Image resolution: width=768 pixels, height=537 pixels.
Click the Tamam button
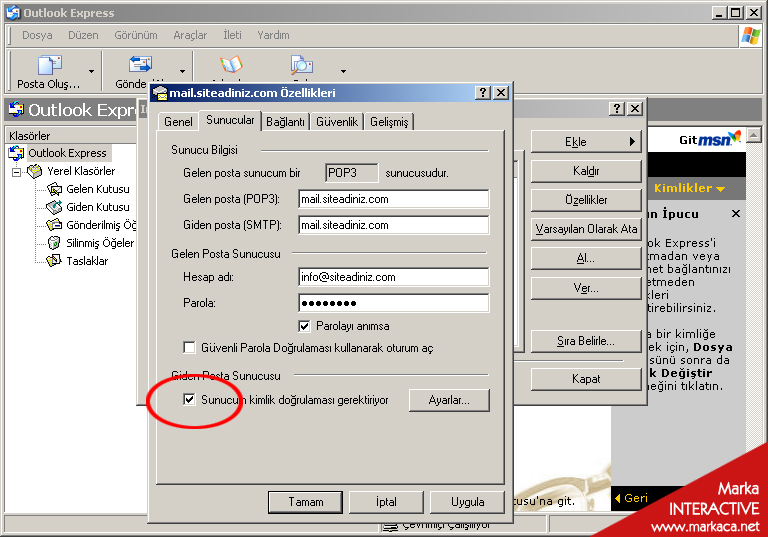306,502
